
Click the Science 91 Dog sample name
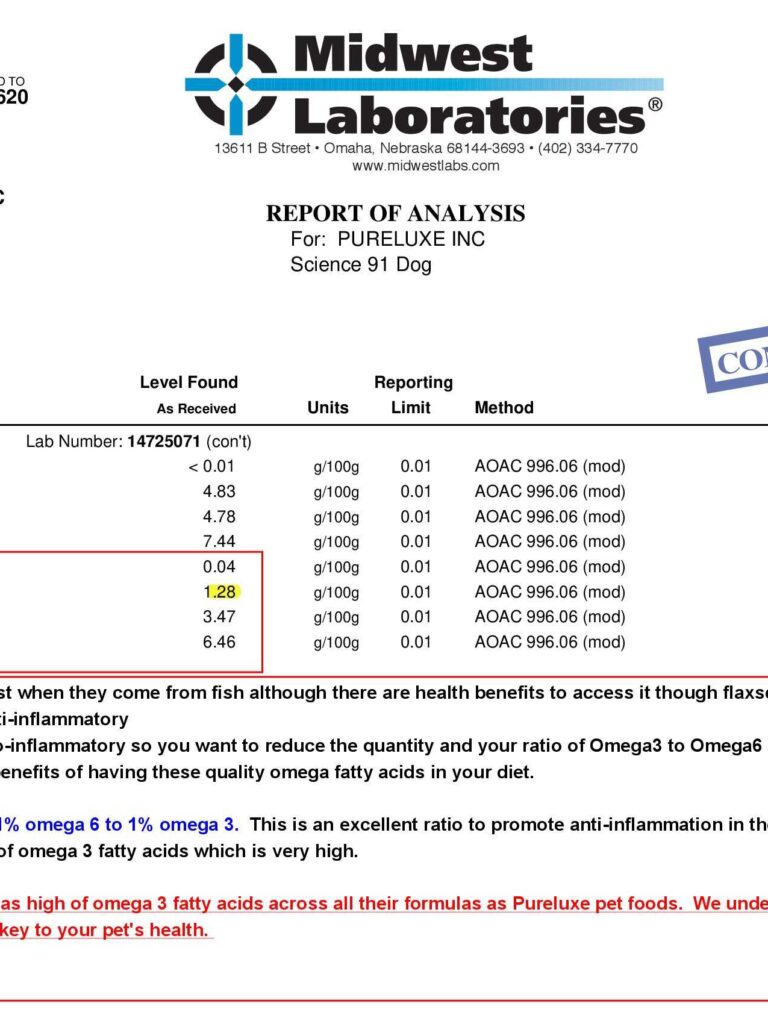click(x=361, y=264)
